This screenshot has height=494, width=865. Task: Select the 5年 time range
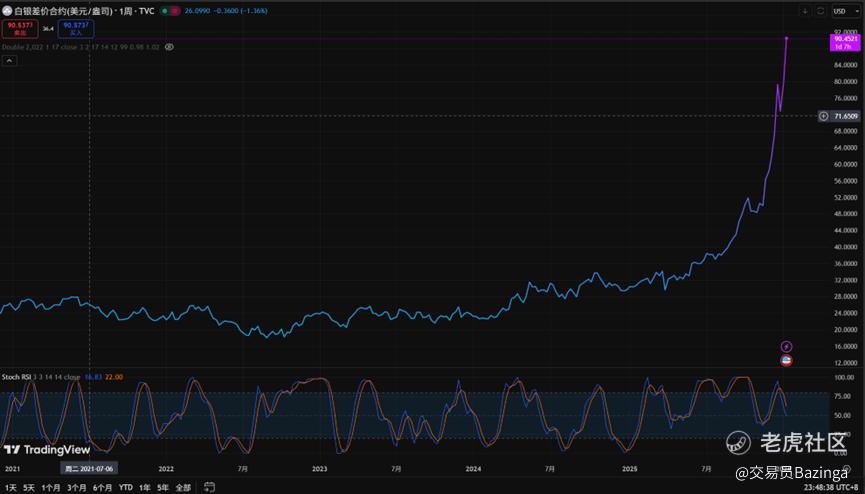pos(163,487)
